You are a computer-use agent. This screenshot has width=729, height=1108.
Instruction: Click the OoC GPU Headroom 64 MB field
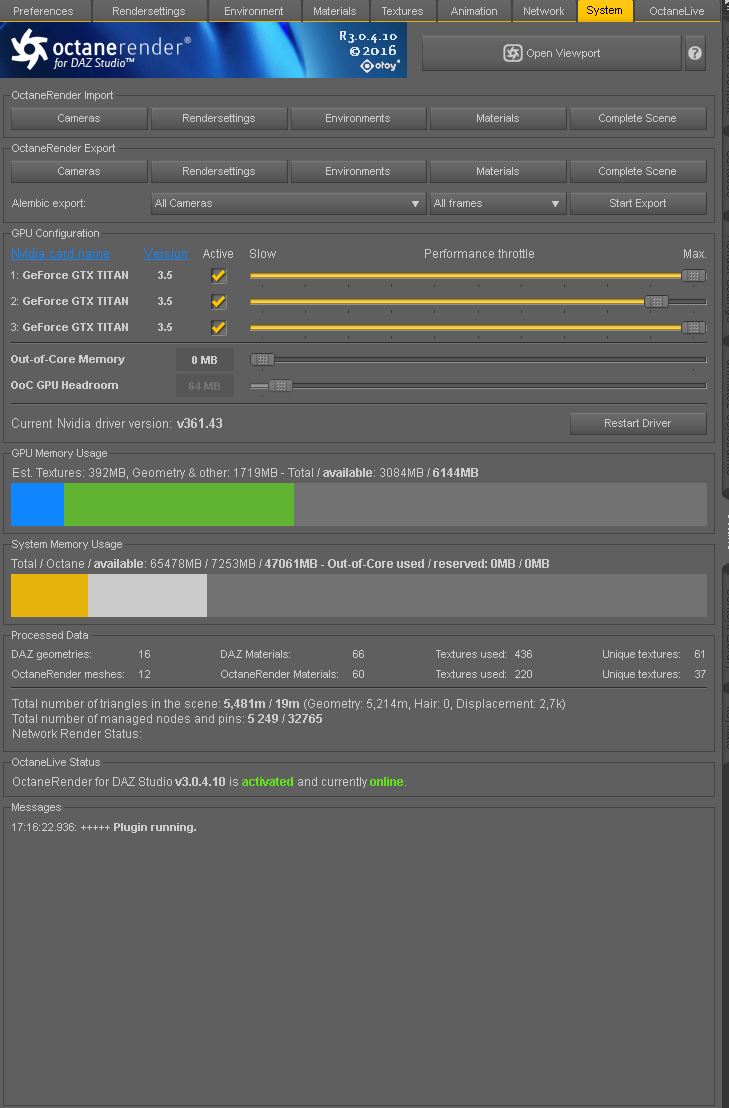point(204,386)
